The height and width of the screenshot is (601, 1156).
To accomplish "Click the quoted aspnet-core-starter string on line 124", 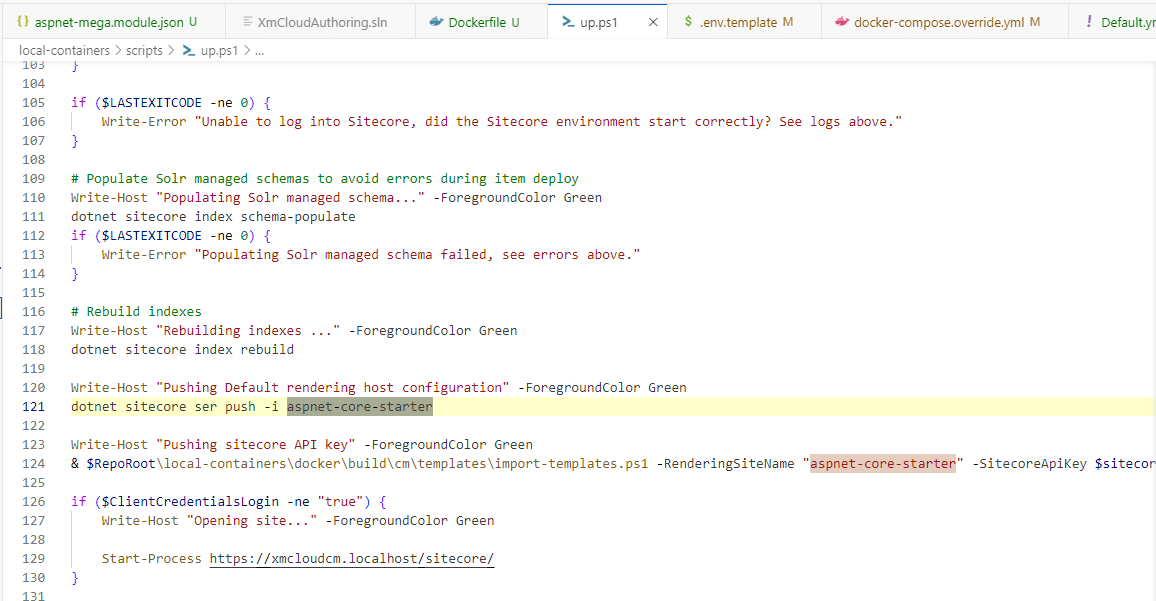I will 882,464.
